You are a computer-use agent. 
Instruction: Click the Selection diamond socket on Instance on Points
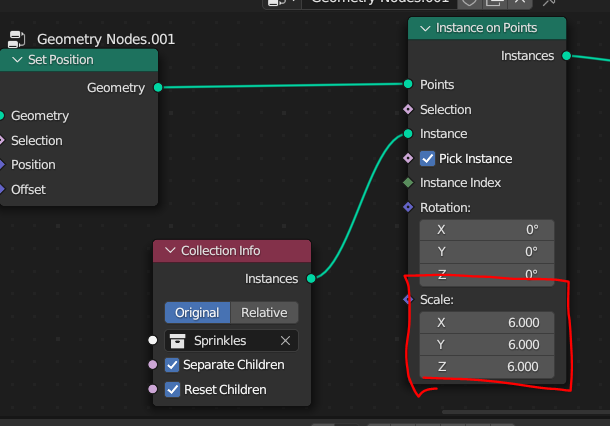click(408, 109)
